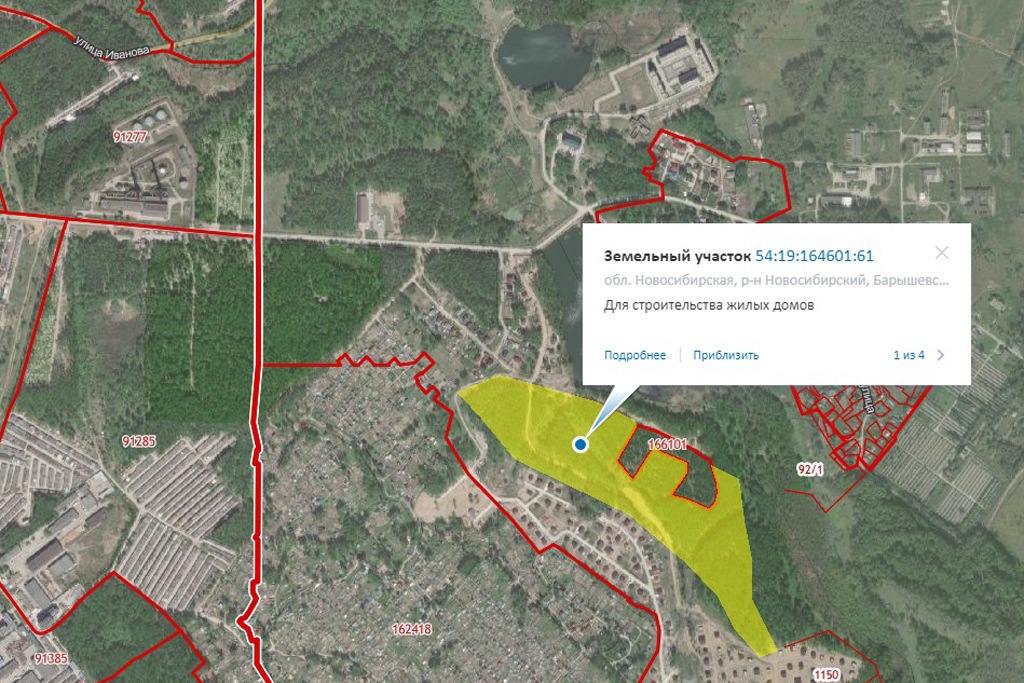The image size is (1024, 683).
Task: Click the Земельный участок popup title
Action: [x=677, y=257]
